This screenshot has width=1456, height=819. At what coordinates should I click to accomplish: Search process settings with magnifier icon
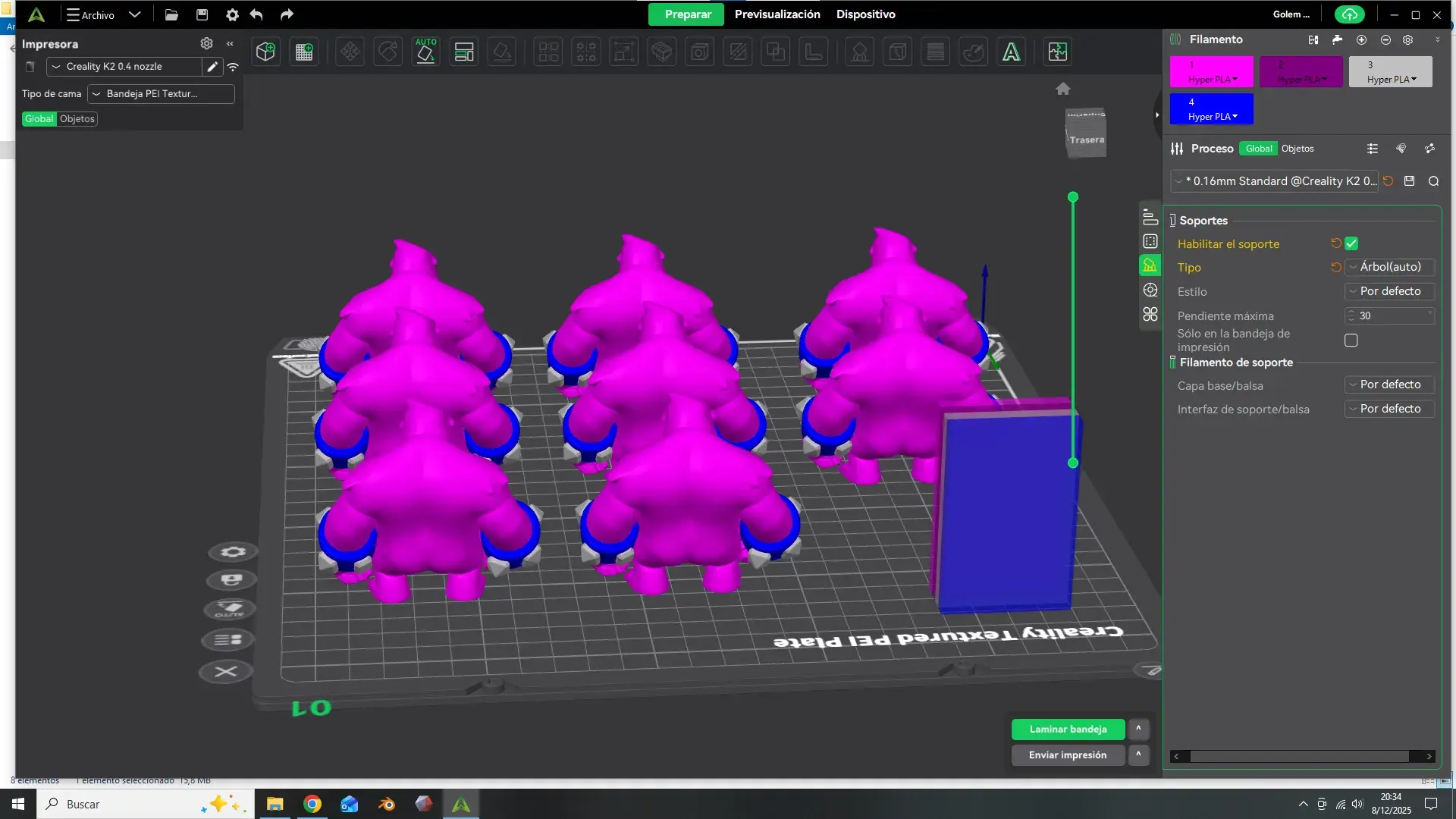(1433, 181)
